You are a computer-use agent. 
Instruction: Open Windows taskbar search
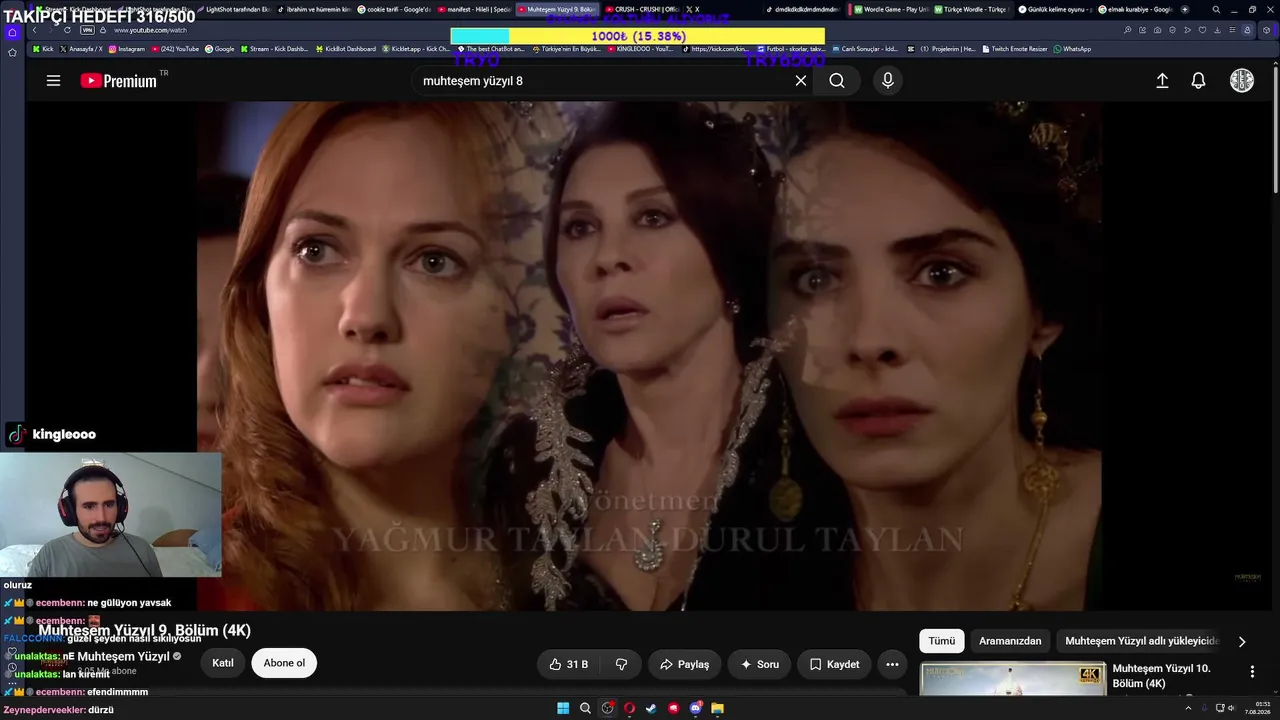585,708
